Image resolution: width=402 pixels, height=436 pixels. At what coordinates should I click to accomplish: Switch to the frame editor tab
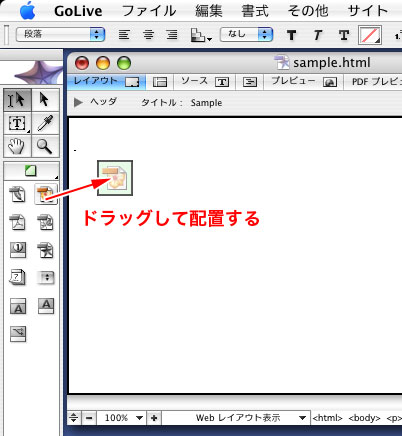(160, 82)
